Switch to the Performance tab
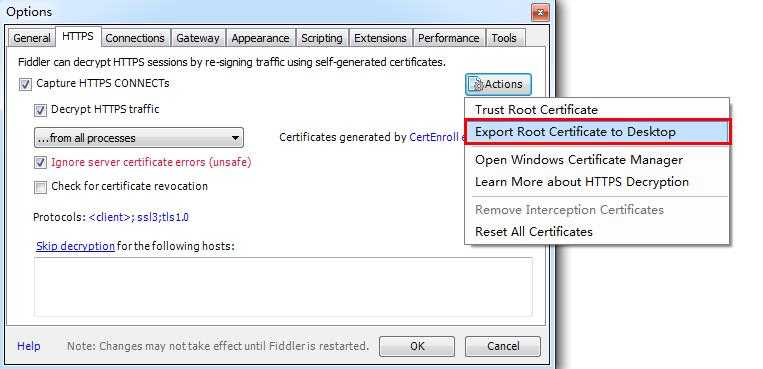The height and width of the screenshot is (369, 763). [x=449, y=38]
